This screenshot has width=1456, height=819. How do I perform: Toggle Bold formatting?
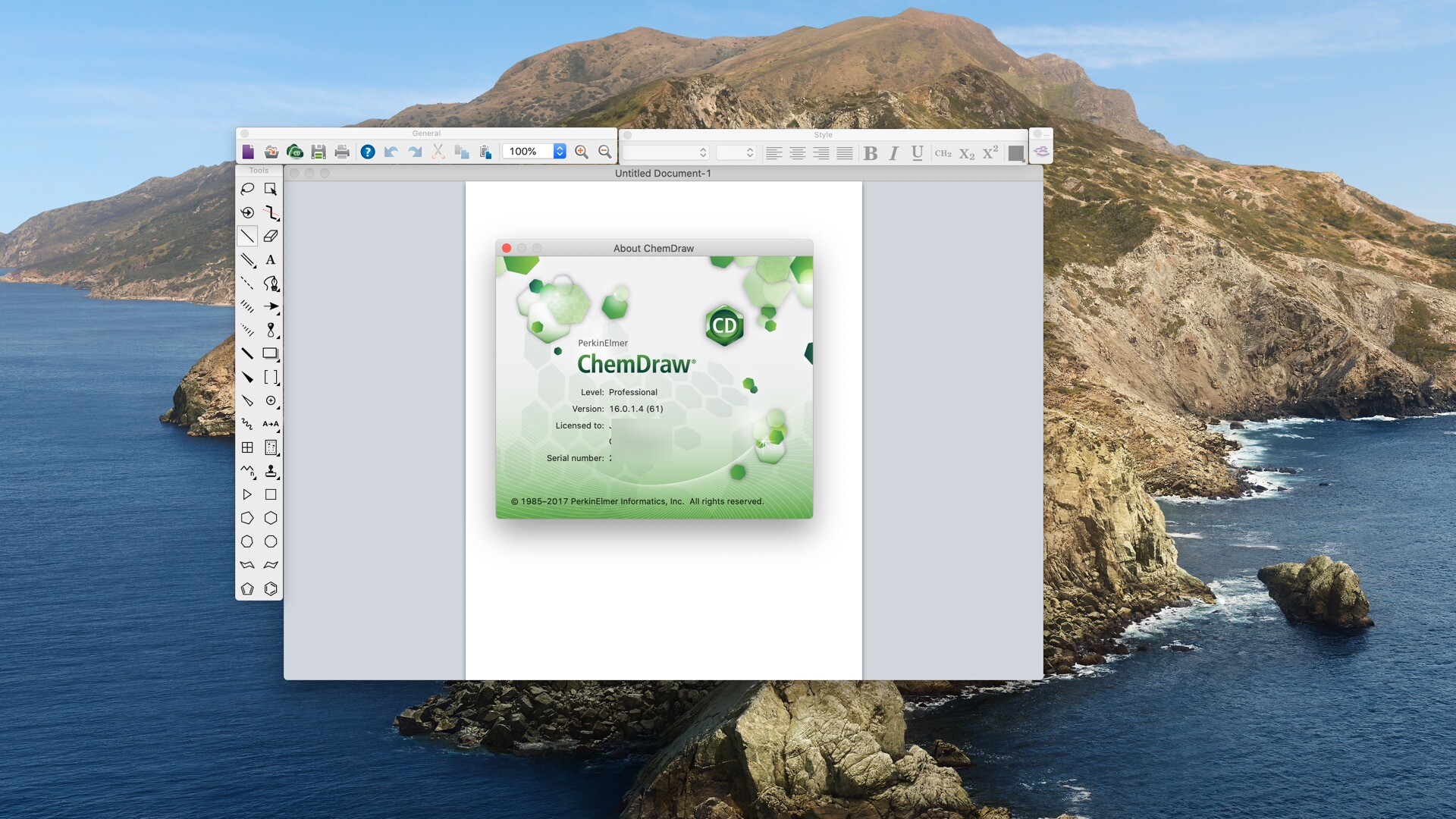[x=871, y=153]
